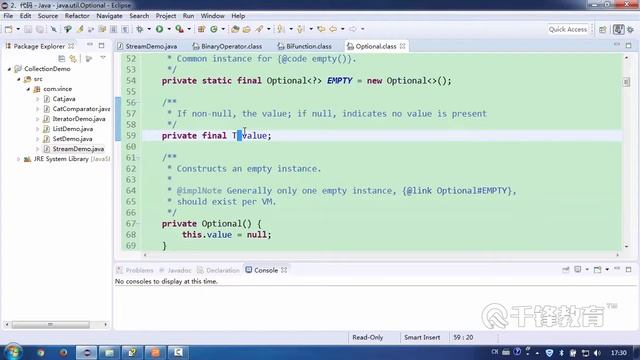Switch to the BinaryOperator.class editor tab
The height and width of the screenshot is (360, 640).
click(227, 46)
